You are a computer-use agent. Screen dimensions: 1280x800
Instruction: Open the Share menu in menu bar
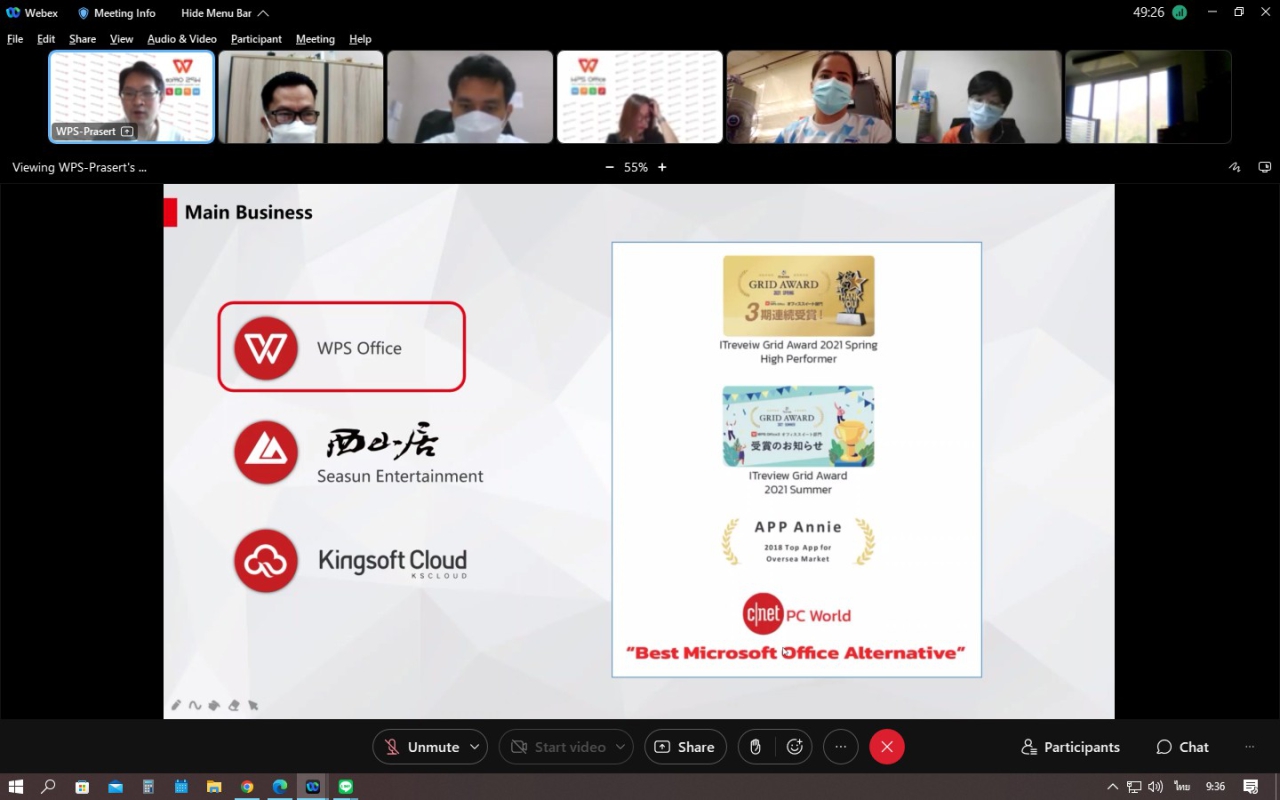coord(82,39)
